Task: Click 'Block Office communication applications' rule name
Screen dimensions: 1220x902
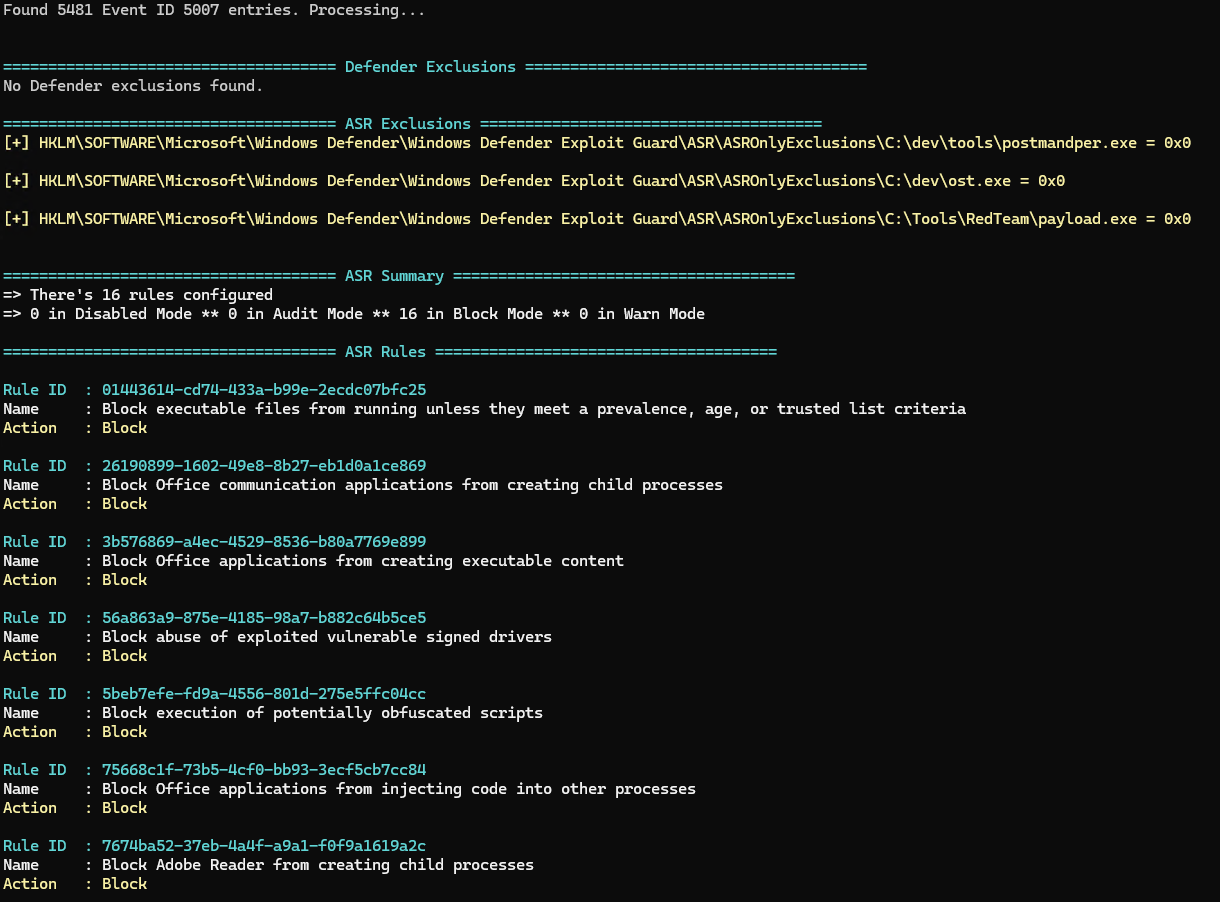Action: coord(412,485)
